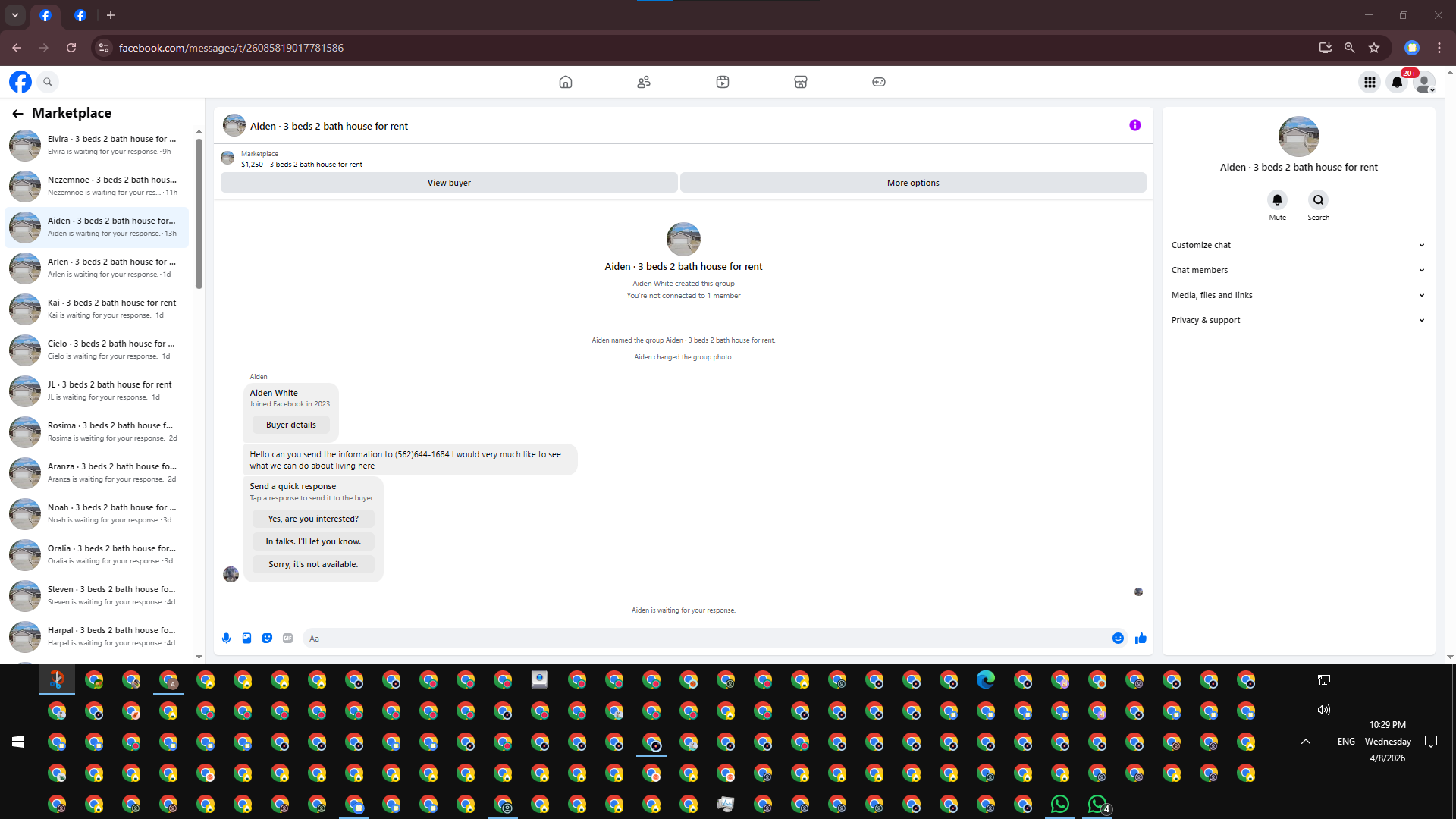
Task: Open the GIF picker icon
Action: pyautogui.click(x=287, y=639)
